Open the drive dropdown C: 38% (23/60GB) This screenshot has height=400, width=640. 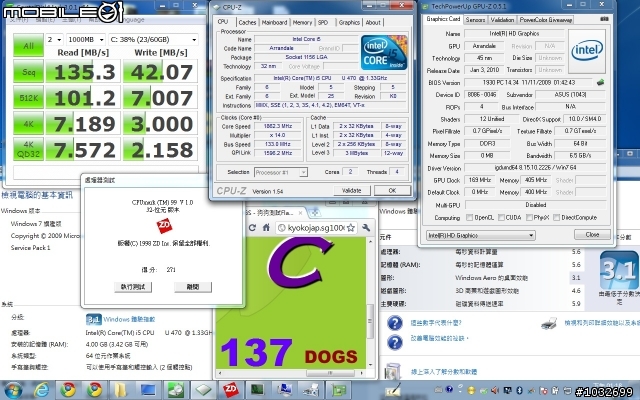[x=153, y=40]
